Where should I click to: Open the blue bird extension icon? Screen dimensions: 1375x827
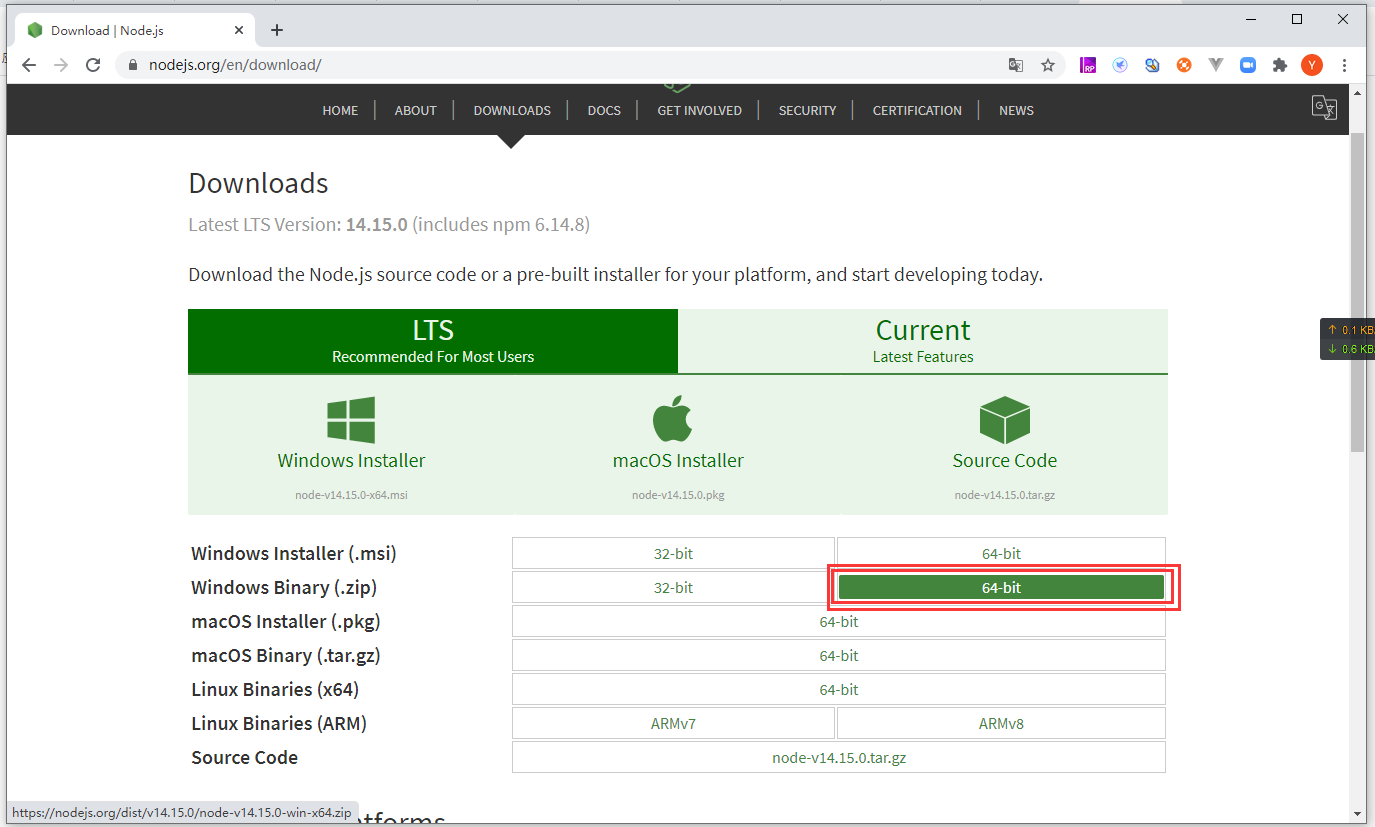(1120, 65)
